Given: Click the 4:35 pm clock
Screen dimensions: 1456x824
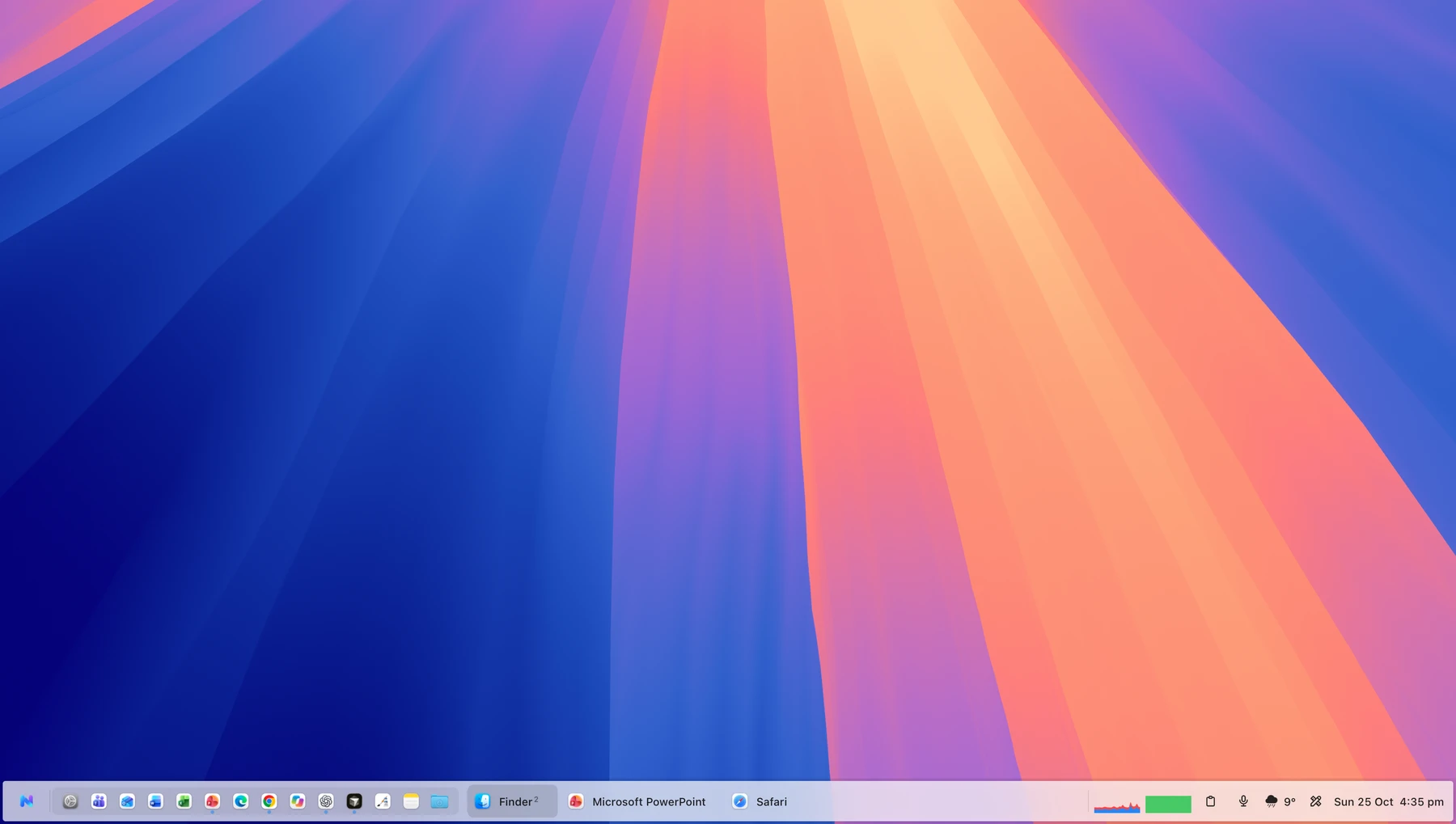Looking at the screenshot, I should 1422,802.
